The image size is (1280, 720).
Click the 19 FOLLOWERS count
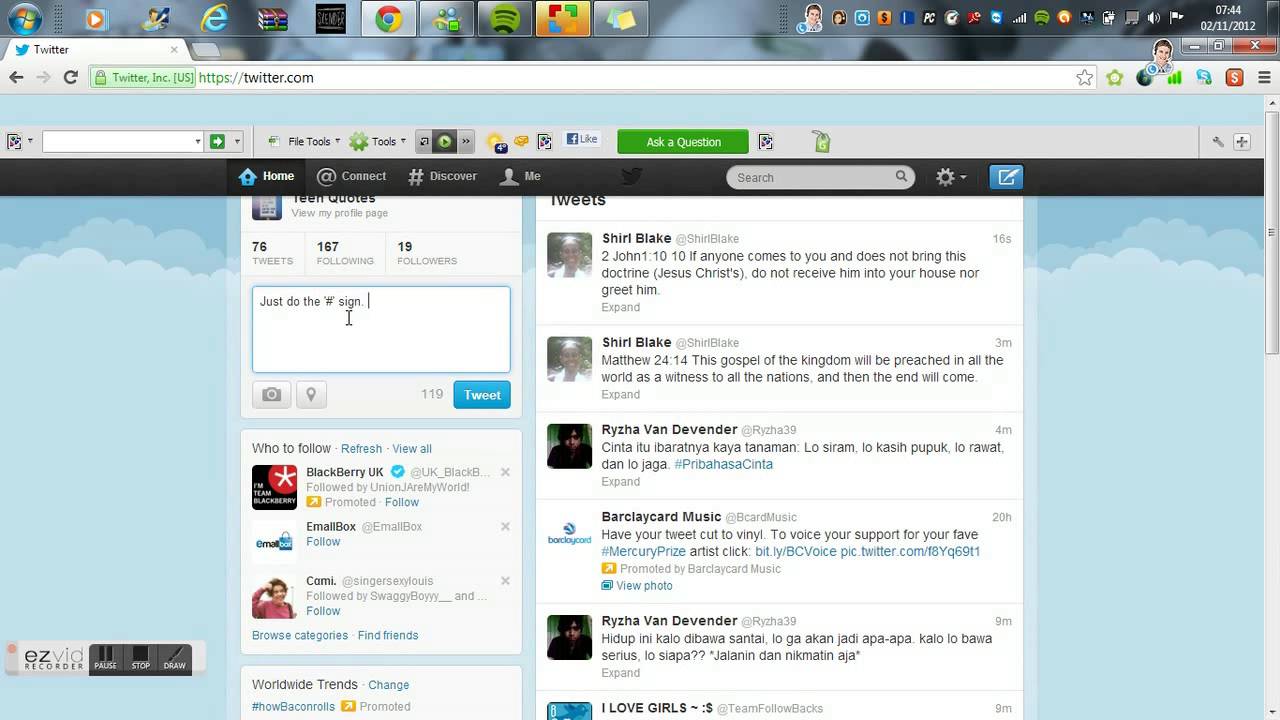(x=427, y=253)
